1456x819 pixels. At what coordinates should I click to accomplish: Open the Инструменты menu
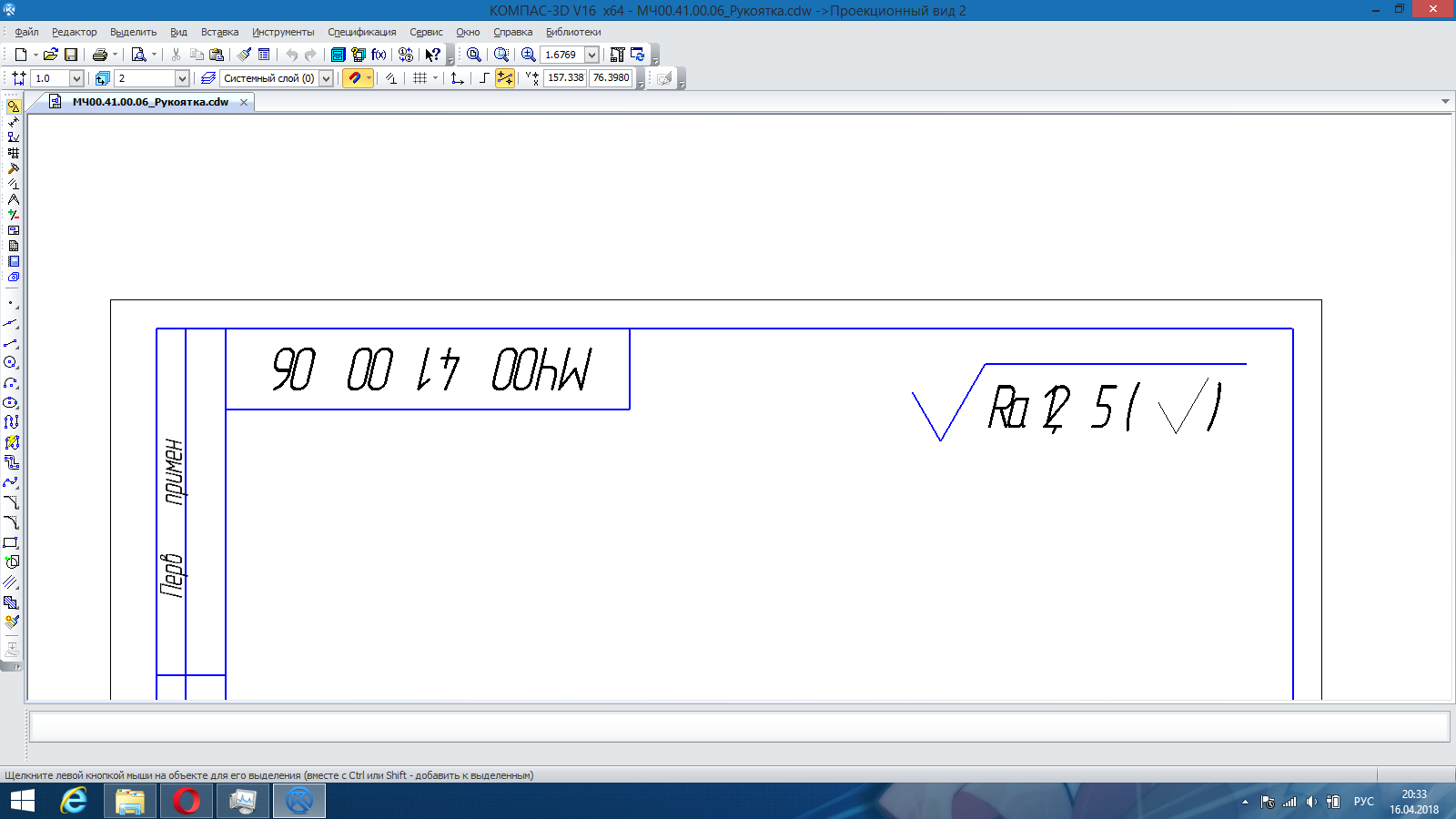coord(283,32)
